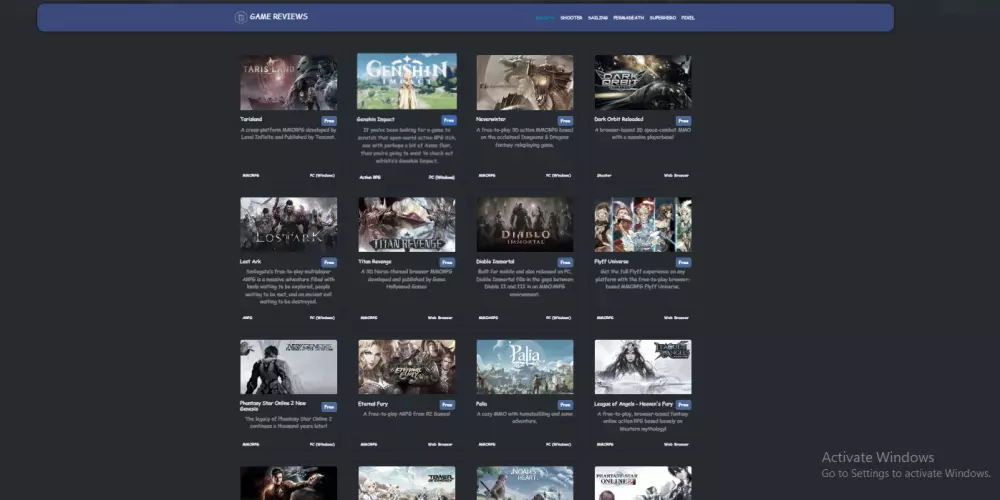
Task: Open the Game Reviews home title link
Action: pos(279,17)
